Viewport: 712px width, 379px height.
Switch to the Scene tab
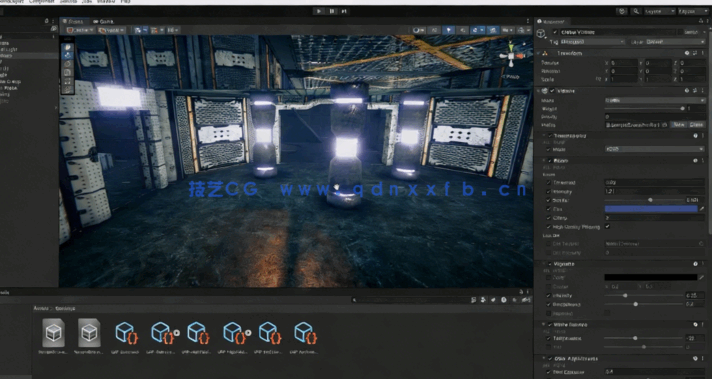[x=73, y=21]
